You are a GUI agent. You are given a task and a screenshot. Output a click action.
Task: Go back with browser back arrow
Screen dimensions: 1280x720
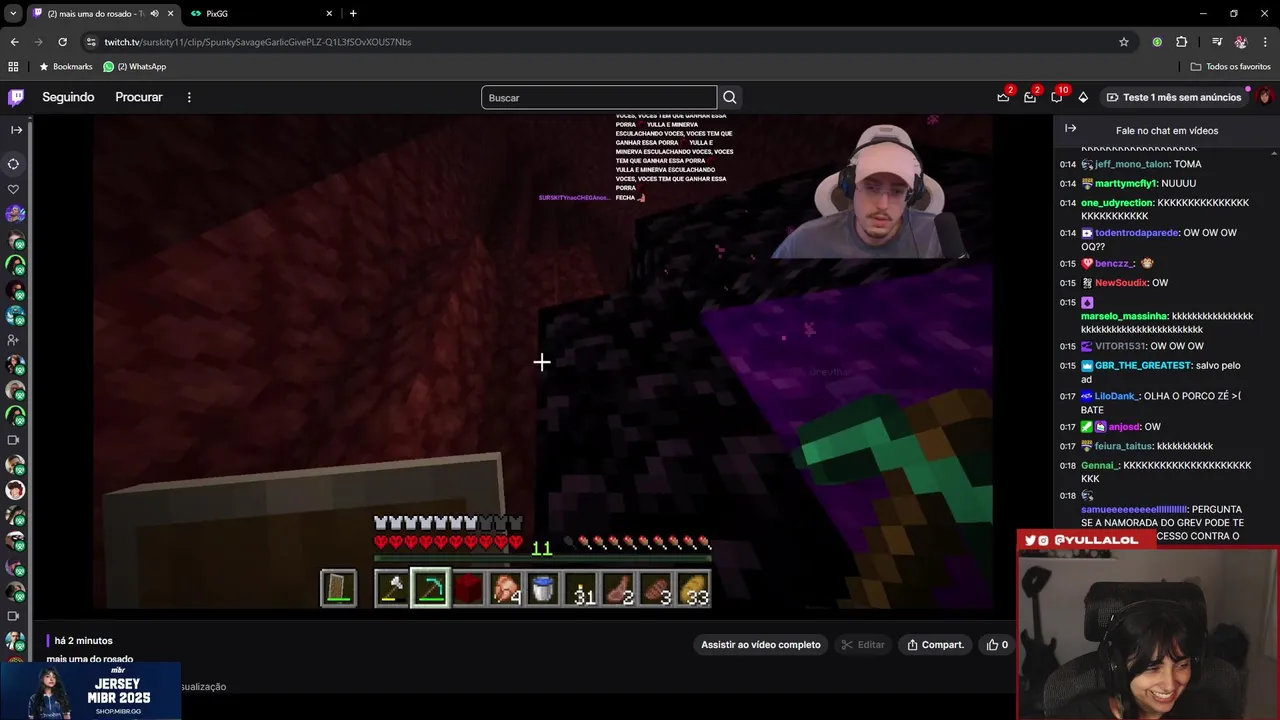[14, 42]
